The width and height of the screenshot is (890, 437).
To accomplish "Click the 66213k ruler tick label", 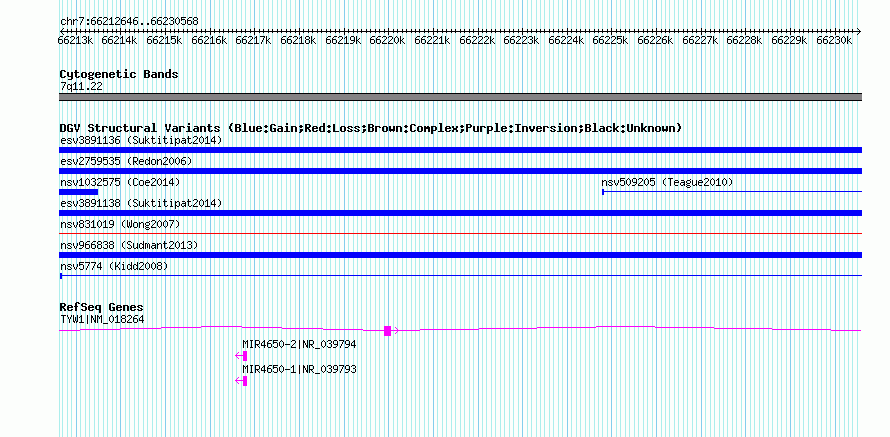I will click(x=75, y=40).
